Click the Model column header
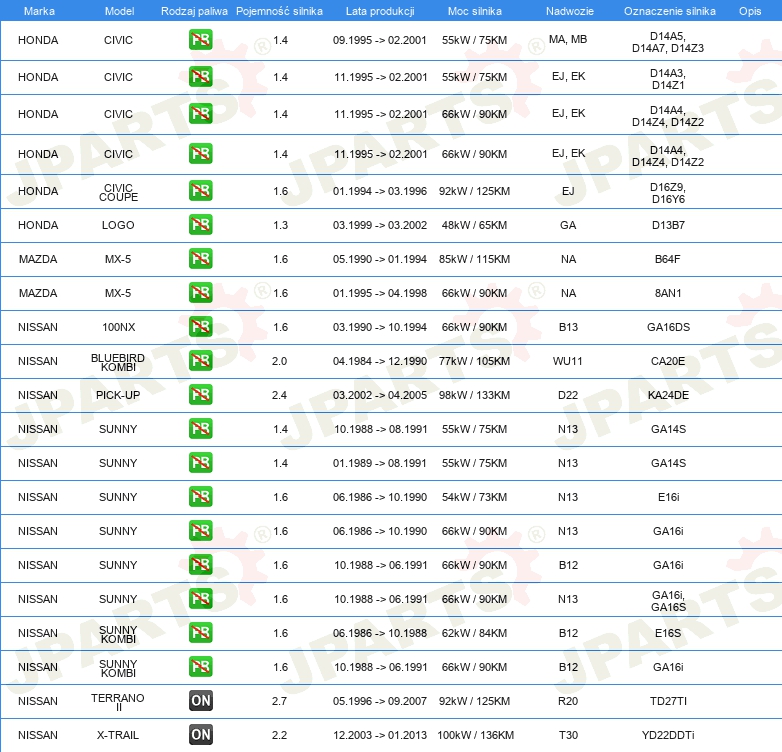 coord(119,11)
